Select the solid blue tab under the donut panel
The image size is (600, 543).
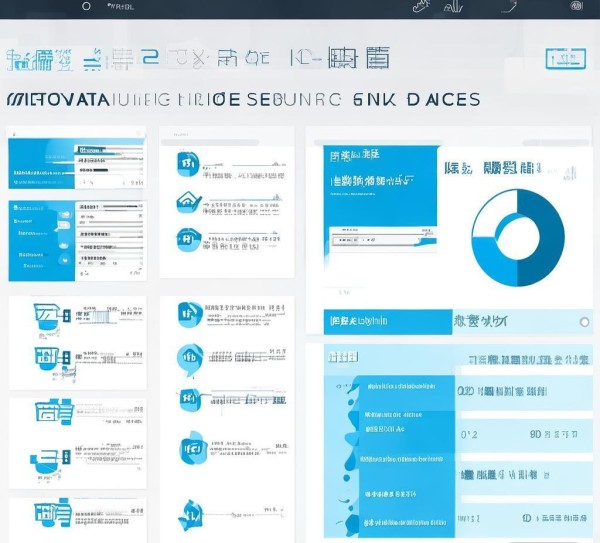coord(388,321)
